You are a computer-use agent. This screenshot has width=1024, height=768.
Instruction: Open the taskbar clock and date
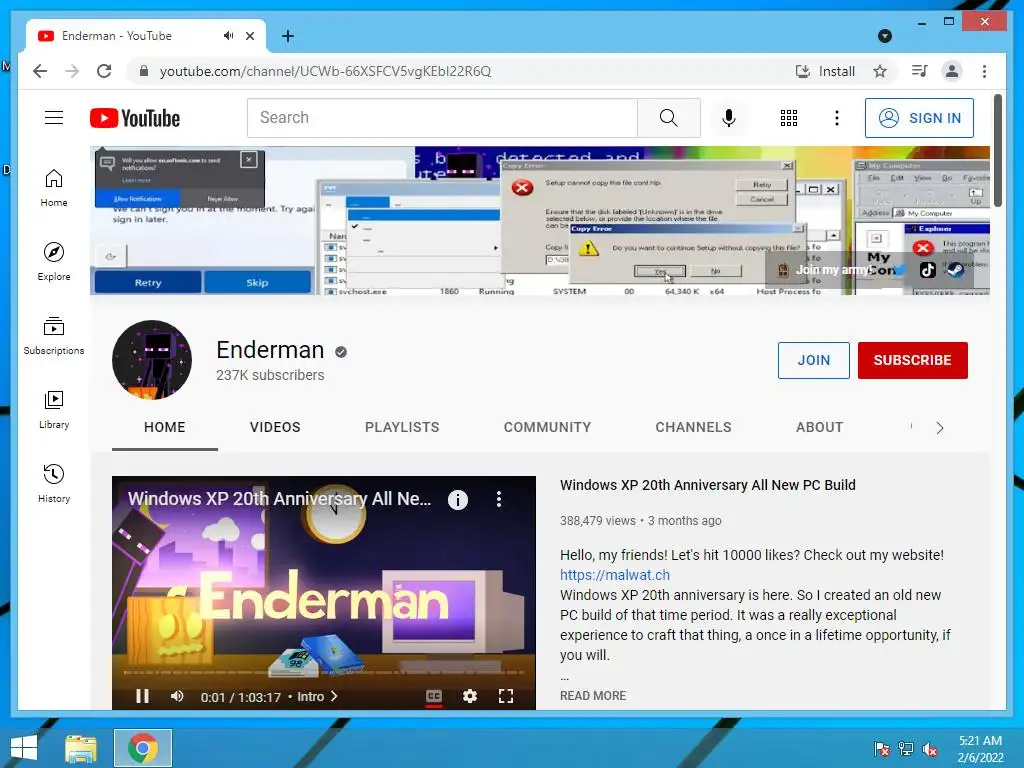(980, 748)
